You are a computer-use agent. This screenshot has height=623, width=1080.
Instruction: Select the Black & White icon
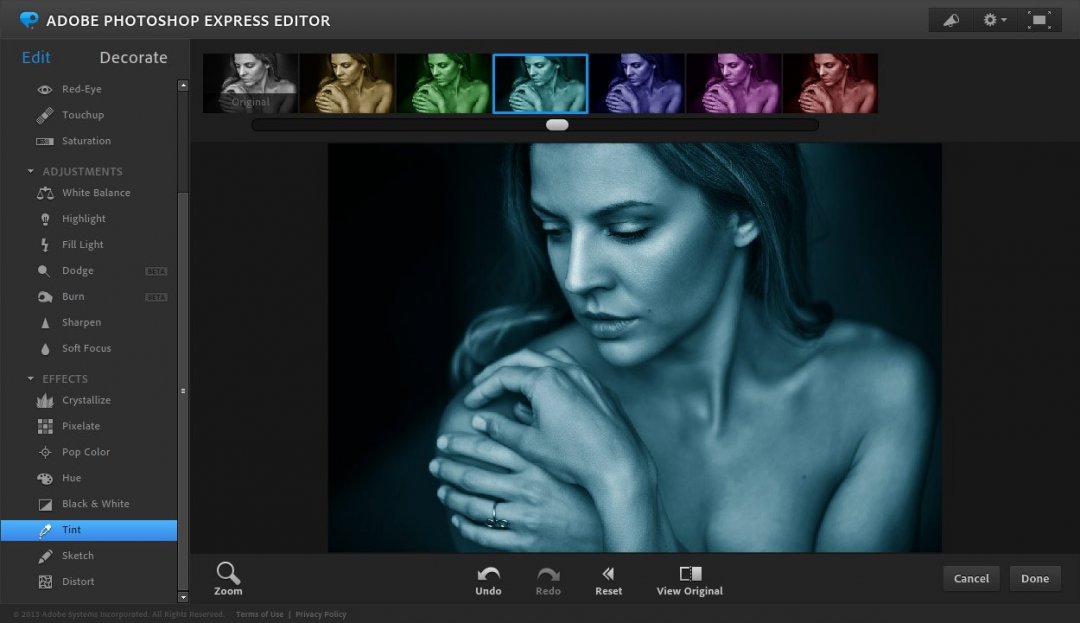45,505
